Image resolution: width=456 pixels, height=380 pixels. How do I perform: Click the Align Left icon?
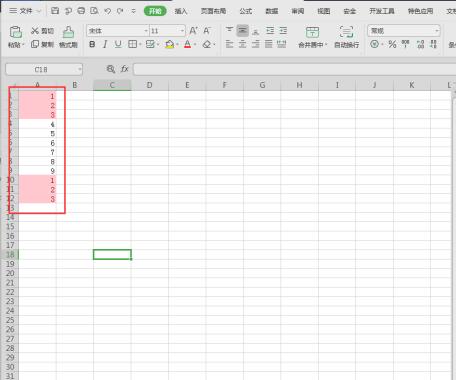[x=229, y=44]
